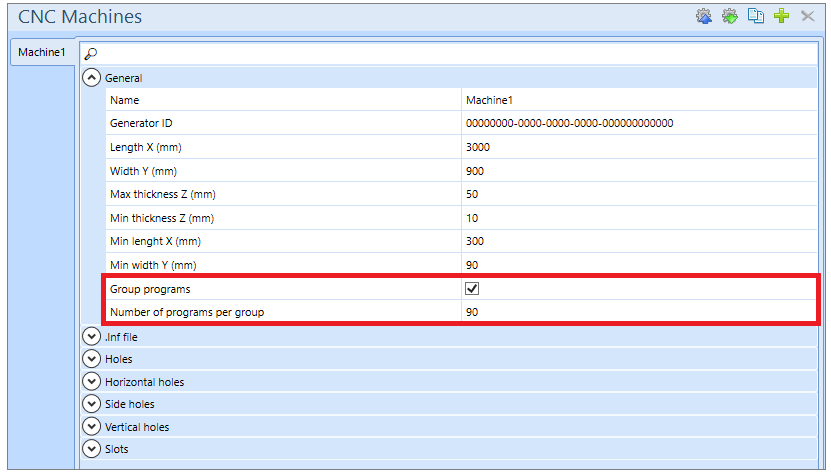
Task: Click the 'Generator ID' label
Action: pyautogui.click(x=141, y=123)
